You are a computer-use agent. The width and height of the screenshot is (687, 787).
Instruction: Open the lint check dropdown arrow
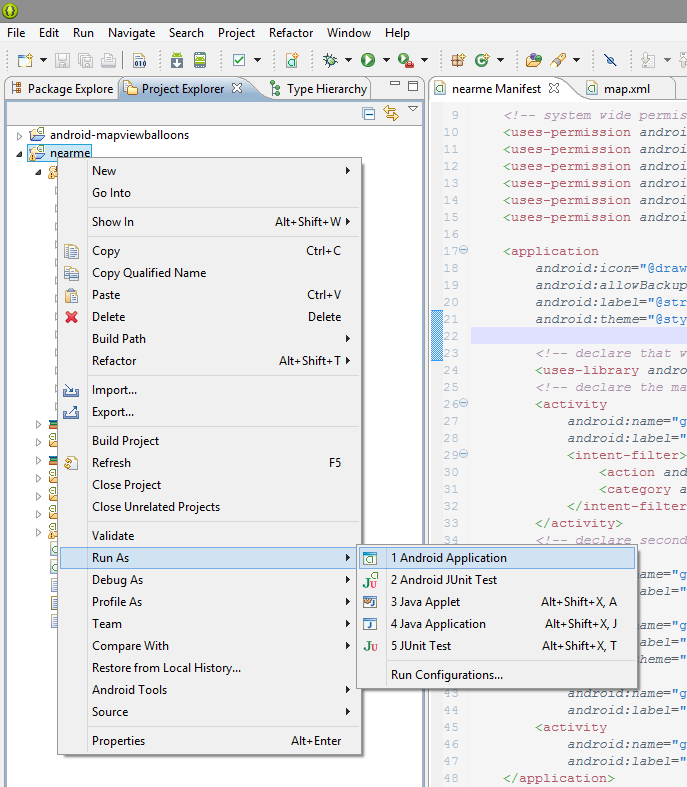pos(257,61)
